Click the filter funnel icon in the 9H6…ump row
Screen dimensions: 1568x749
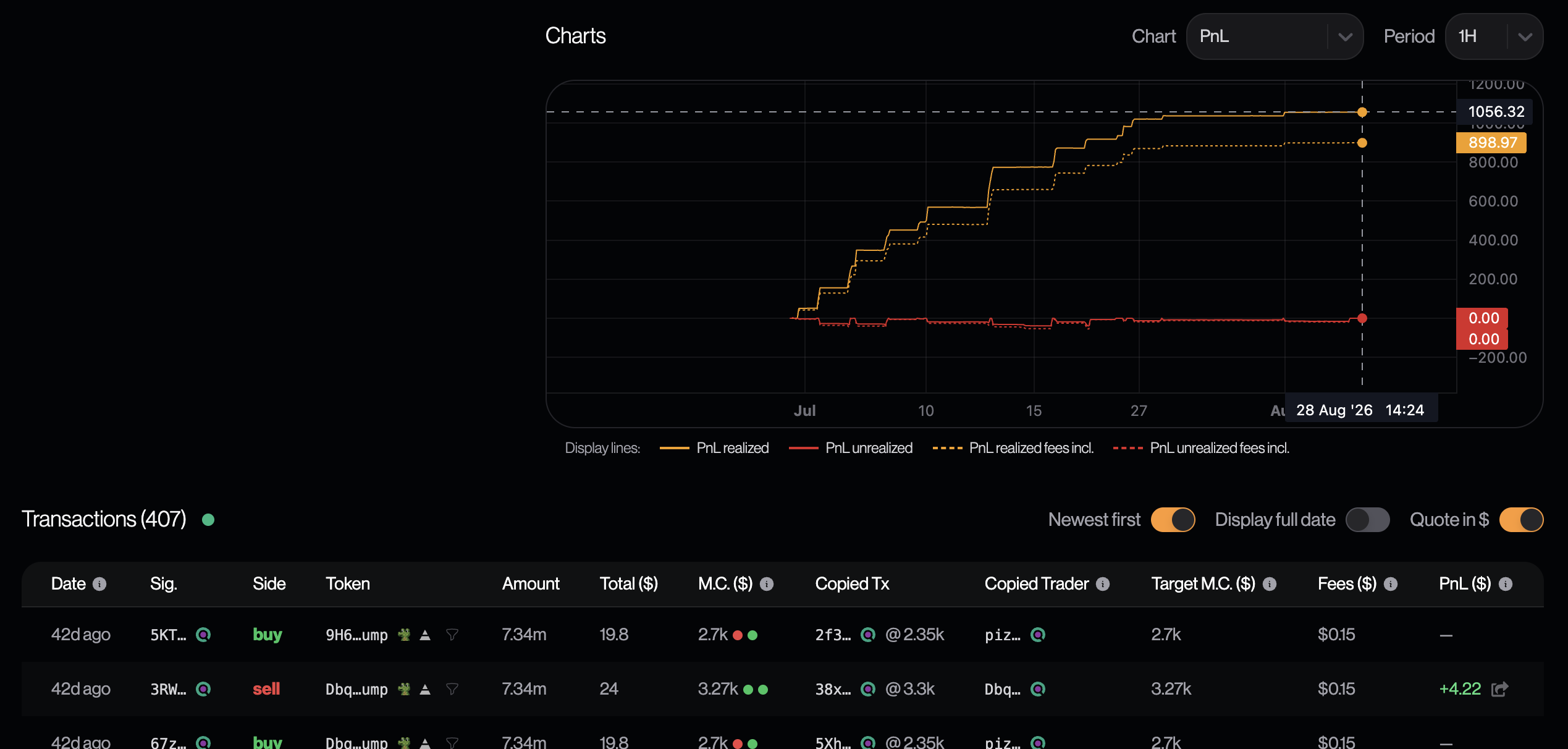click(452, 635)
